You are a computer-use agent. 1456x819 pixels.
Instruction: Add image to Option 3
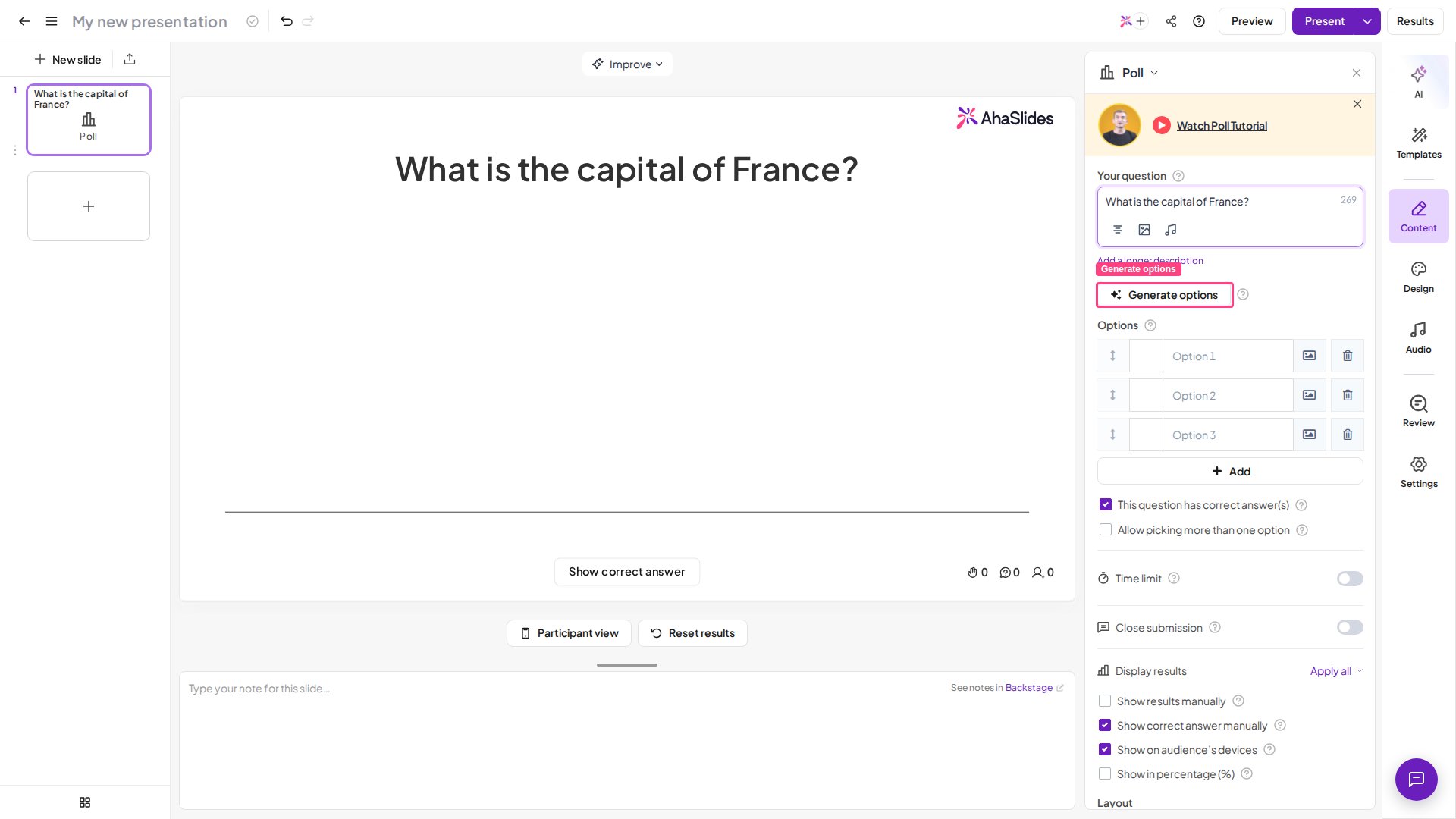pyautogui.click(x=1310, y=435)
